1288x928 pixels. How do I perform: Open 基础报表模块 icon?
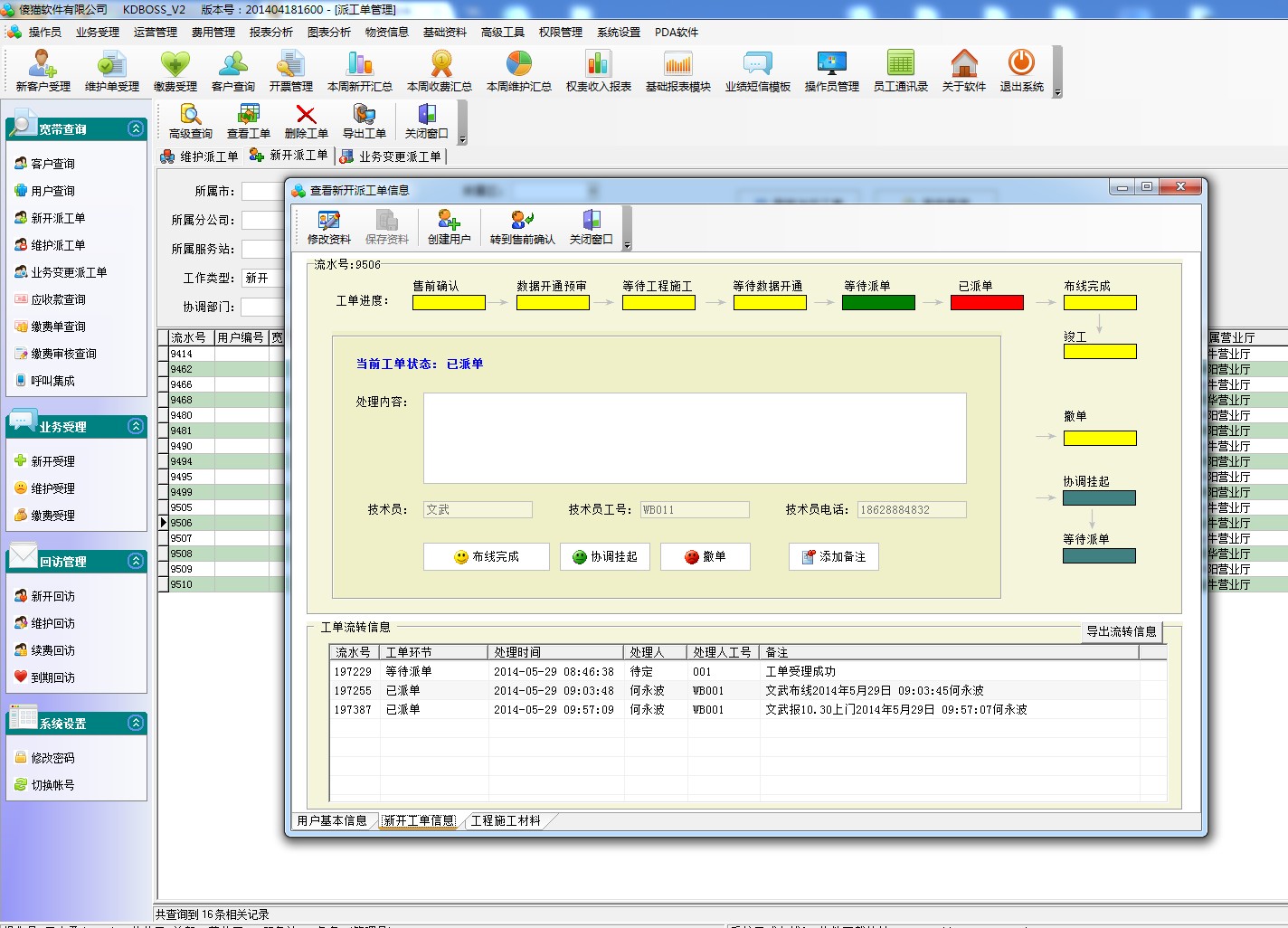[678, 71]
